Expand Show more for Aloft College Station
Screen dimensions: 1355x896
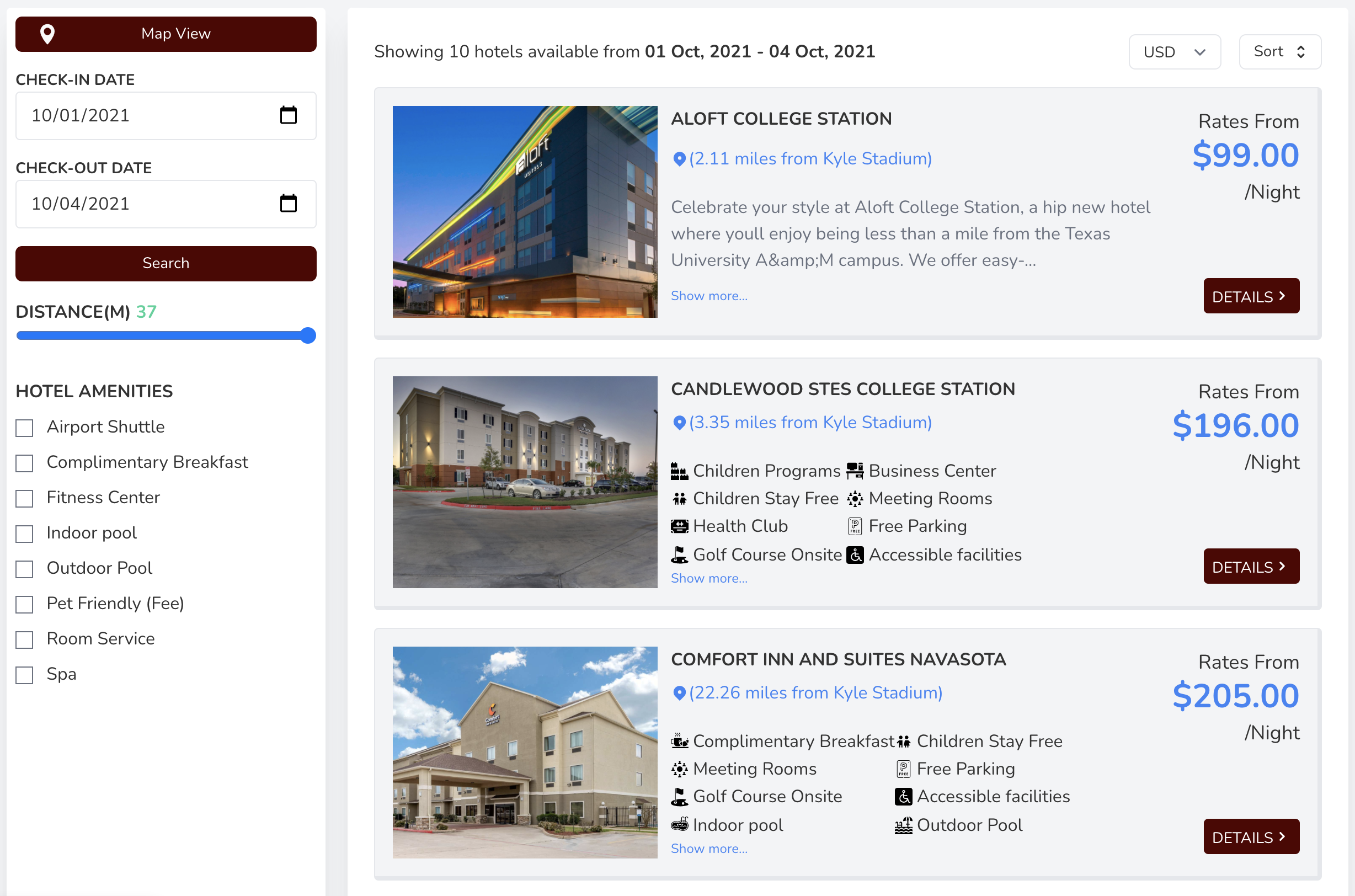709,296
